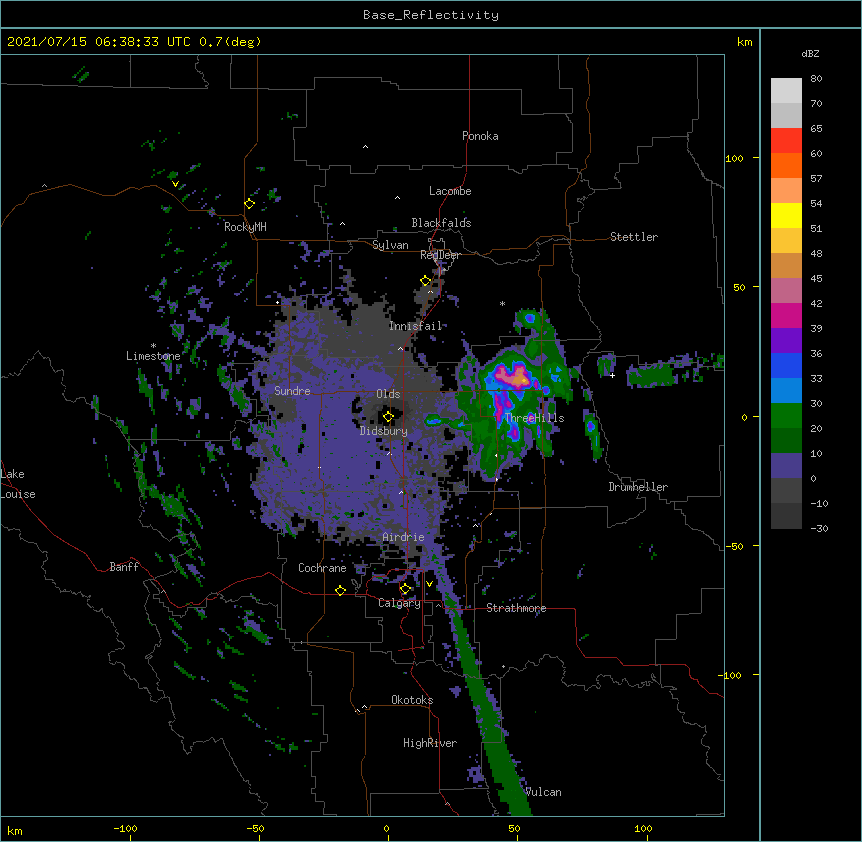Click the HighRiver city label
The width and height of the screenshot is (862, 842).
(x=430, y=743)
